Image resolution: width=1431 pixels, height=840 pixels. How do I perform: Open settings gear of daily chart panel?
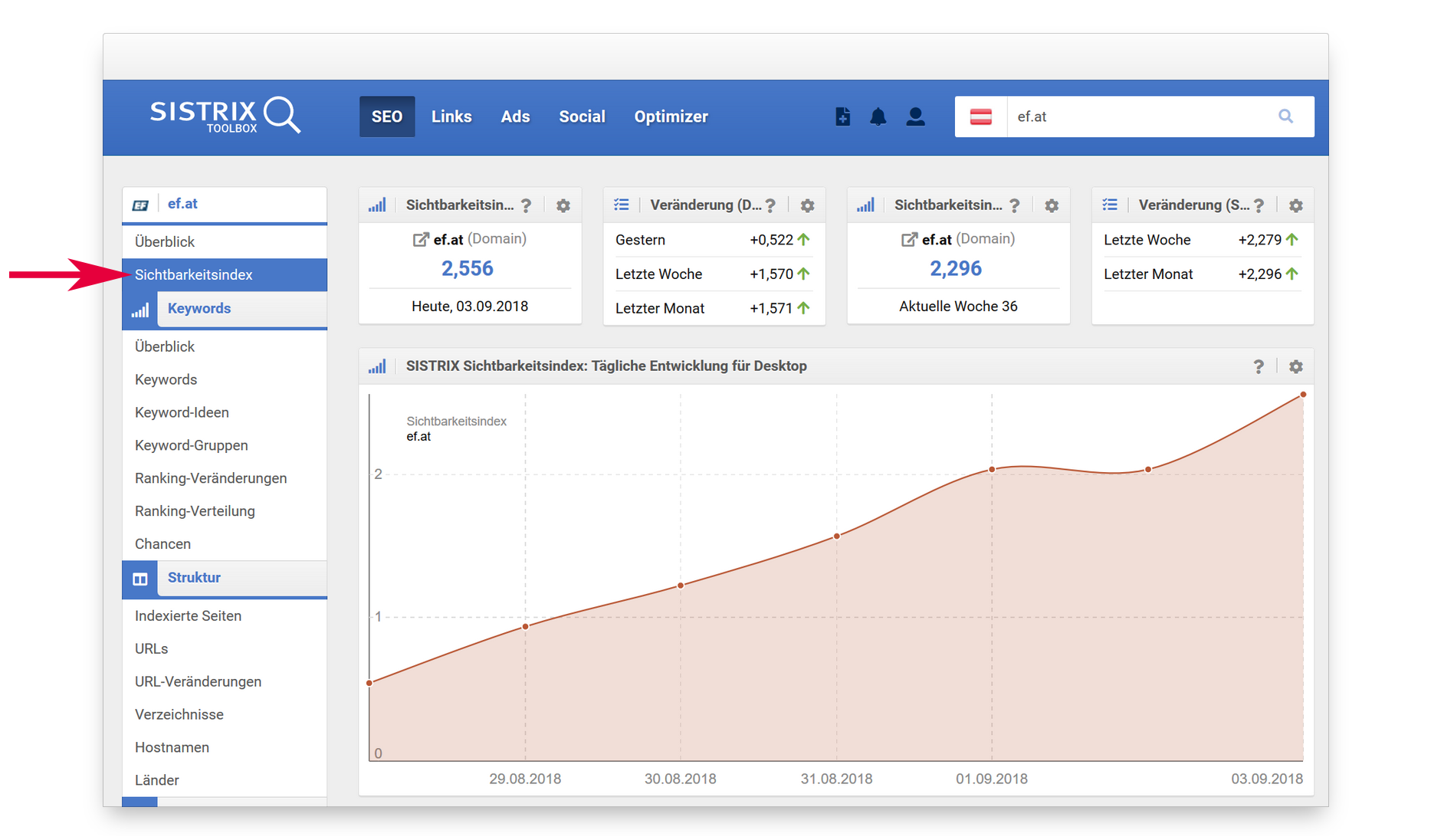(x=1295, y=366)
